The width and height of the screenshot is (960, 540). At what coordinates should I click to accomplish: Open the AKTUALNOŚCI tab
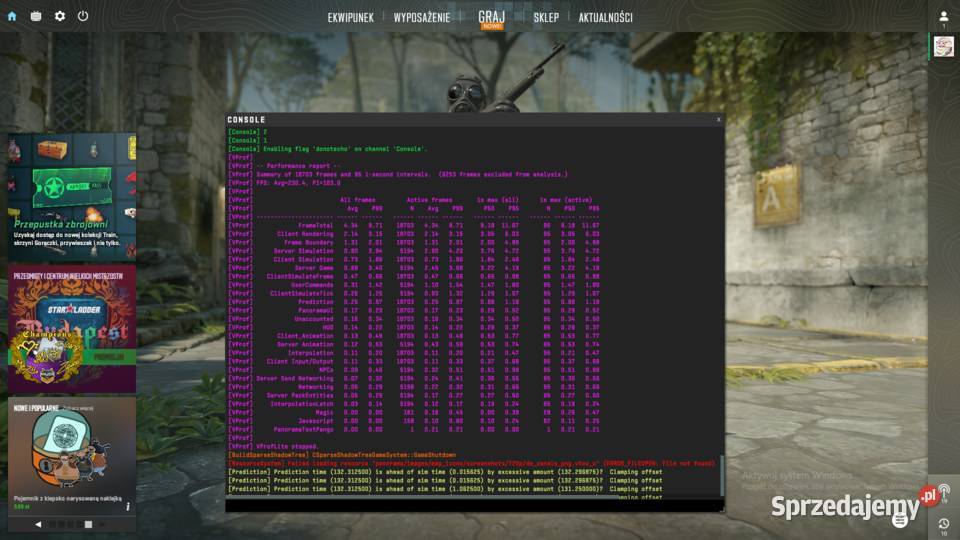click(605, 18)
